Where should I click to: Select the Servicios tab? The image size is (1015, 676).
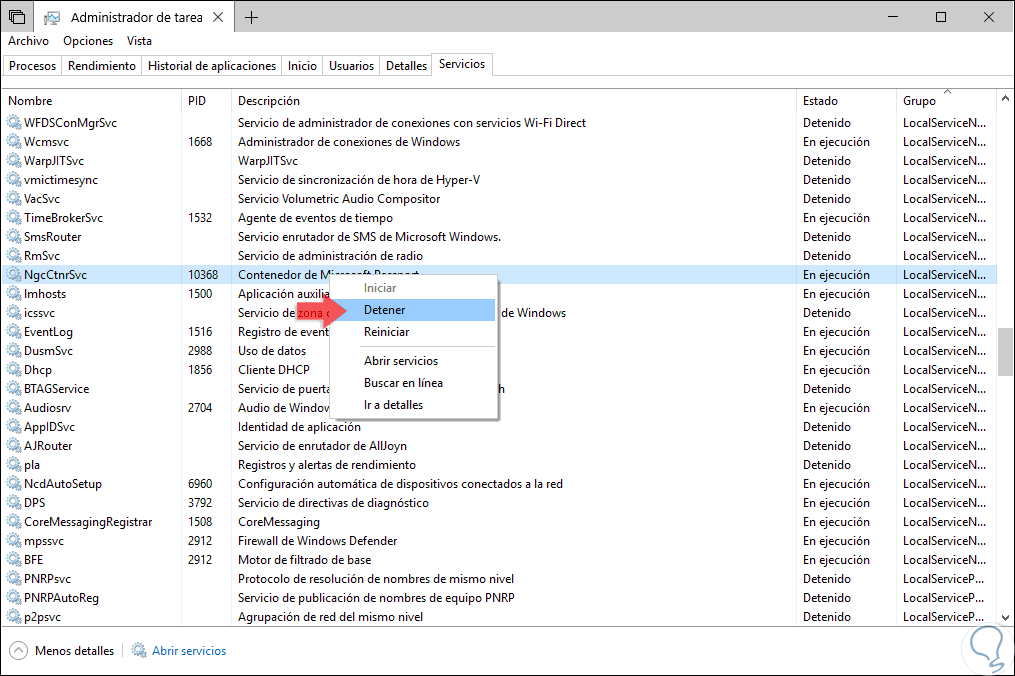click(x=462, y=64)
